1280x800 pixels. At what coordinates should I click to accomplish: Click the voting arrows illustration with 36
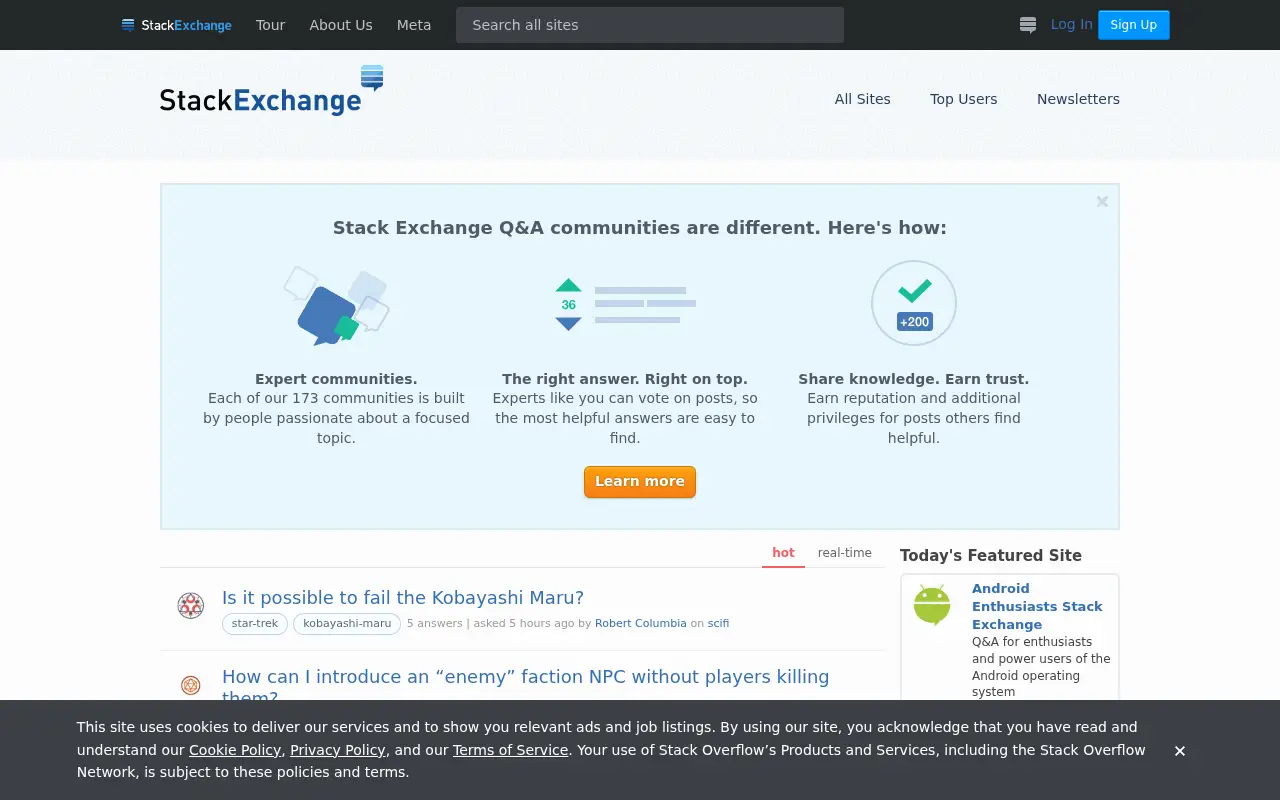(x=625, y=304)
